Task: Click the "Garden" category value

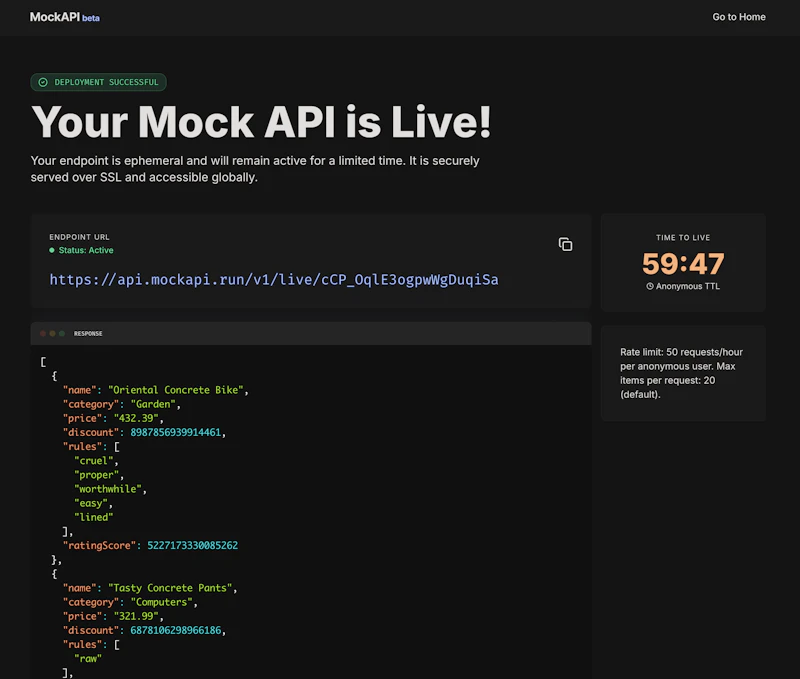Action: click(153, 404)
